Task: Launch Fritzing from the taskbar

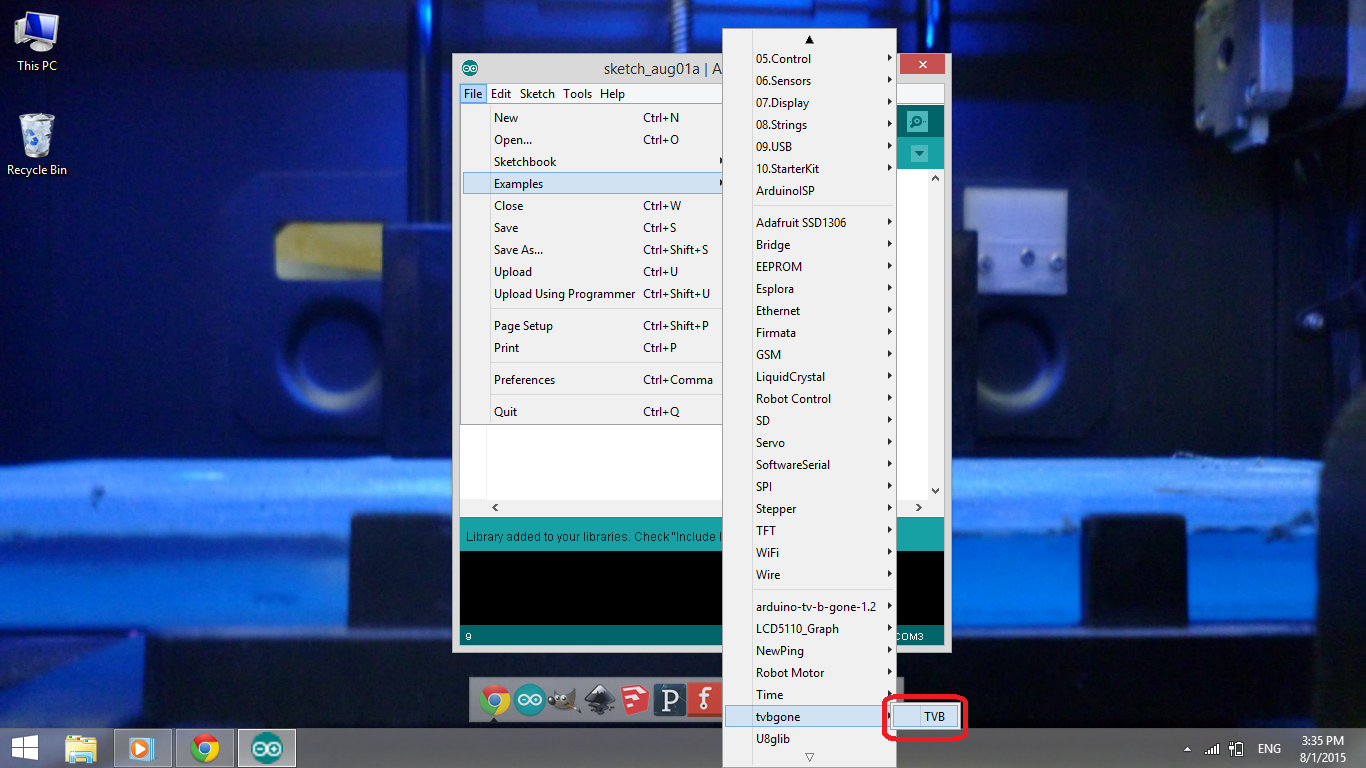Action: tap(704, 700)
